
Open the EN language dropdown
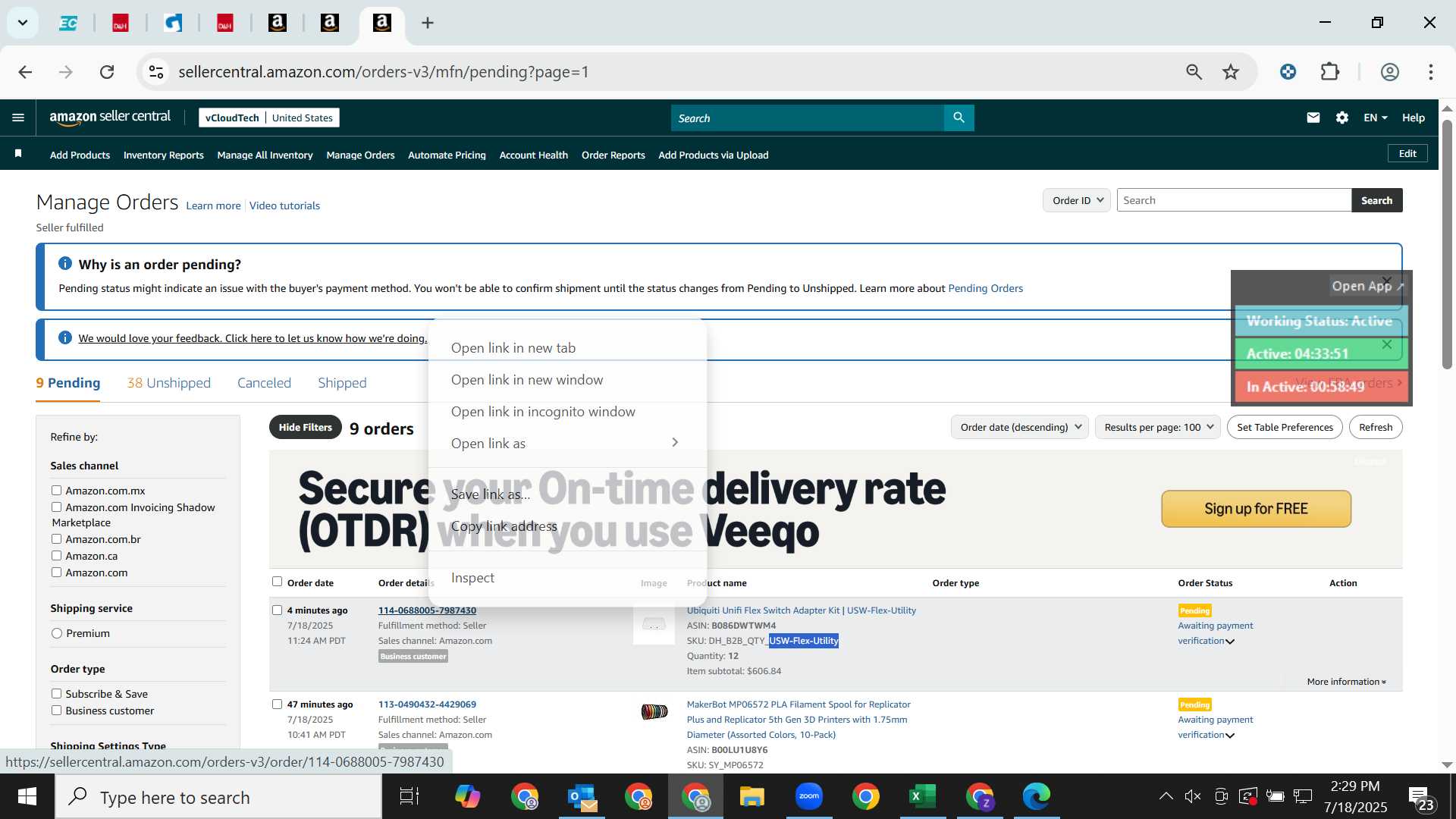tap(1375, 118)
